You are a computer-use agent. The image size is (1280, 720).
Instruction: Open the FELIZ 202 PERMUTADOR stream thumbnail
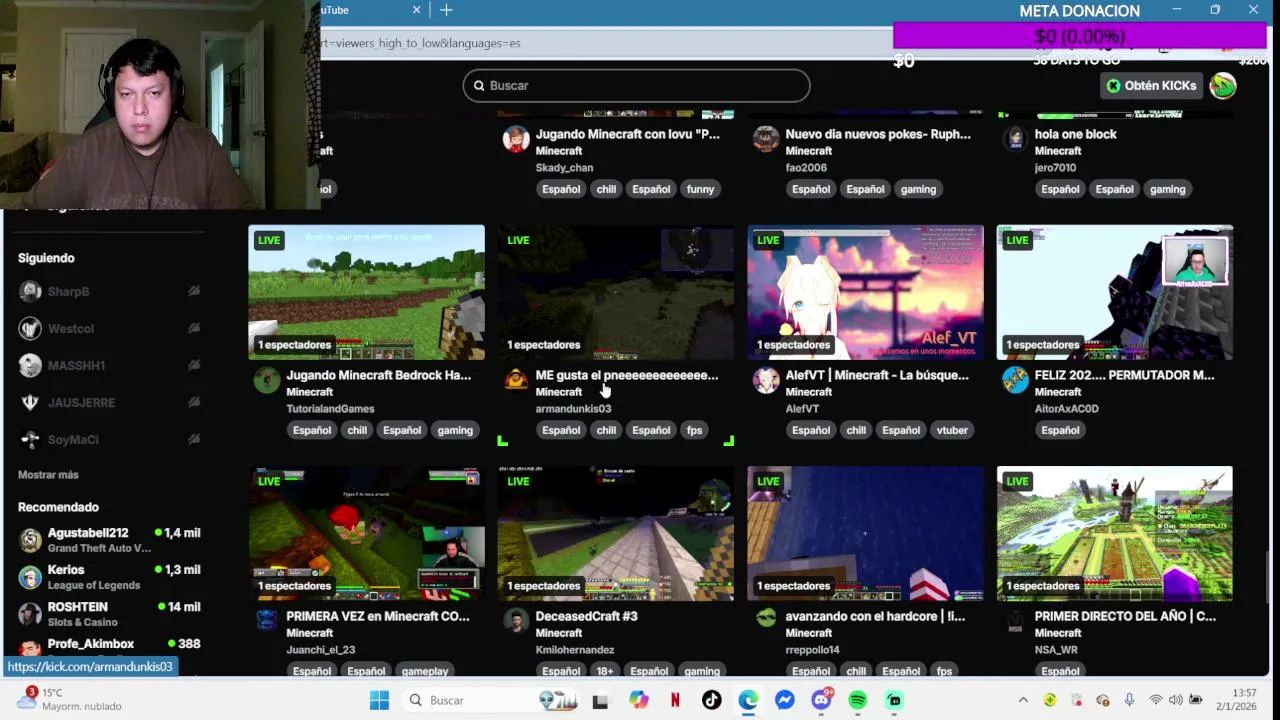(x=1115, y=292)
